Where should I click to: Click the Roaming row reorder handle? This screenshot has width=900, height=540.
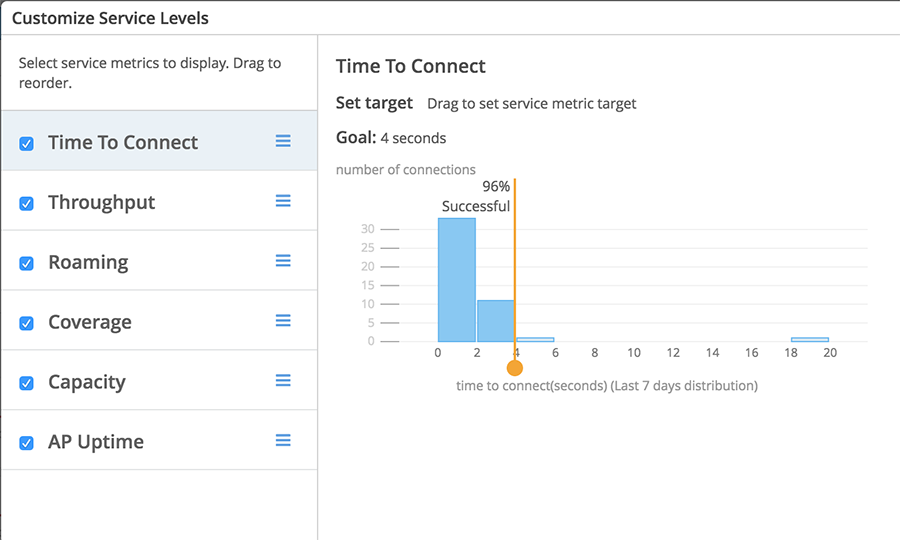coord(283,261)
